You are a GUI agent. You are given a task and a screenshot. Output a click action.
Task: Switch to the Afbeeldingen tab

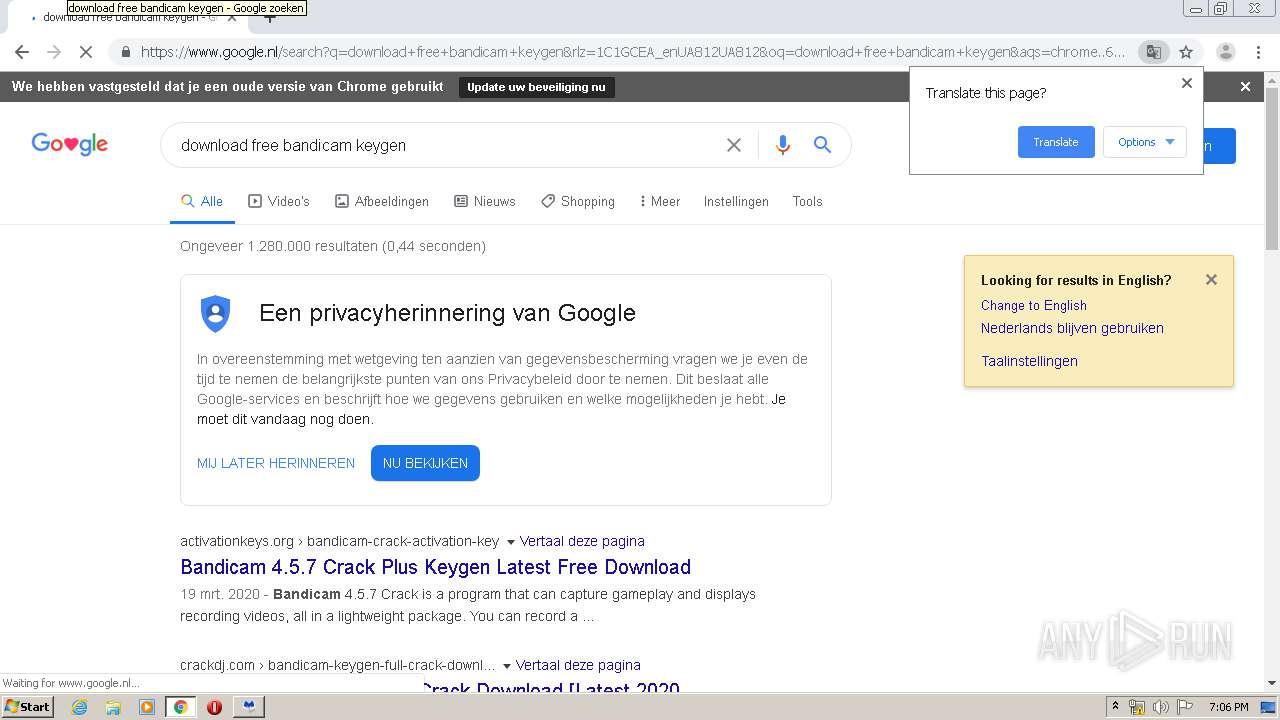coord(382,201)
